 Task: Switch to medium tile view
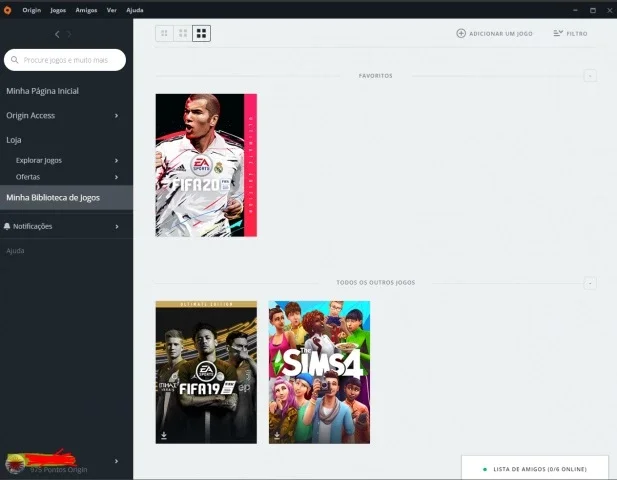[x=183, y=33]
